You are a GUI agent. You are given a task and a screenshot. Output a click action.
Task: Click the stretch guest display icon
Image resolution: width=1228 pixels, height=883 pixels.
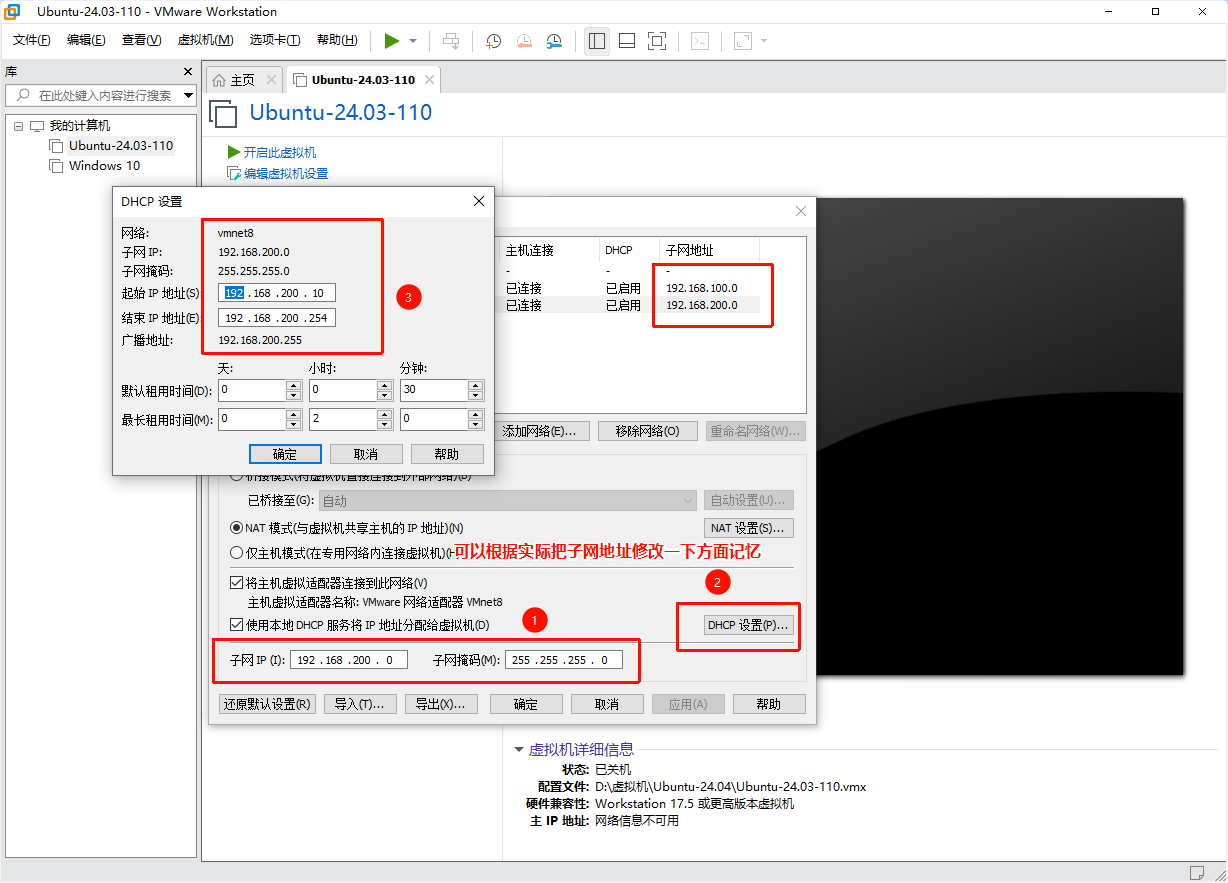point(743,41)
